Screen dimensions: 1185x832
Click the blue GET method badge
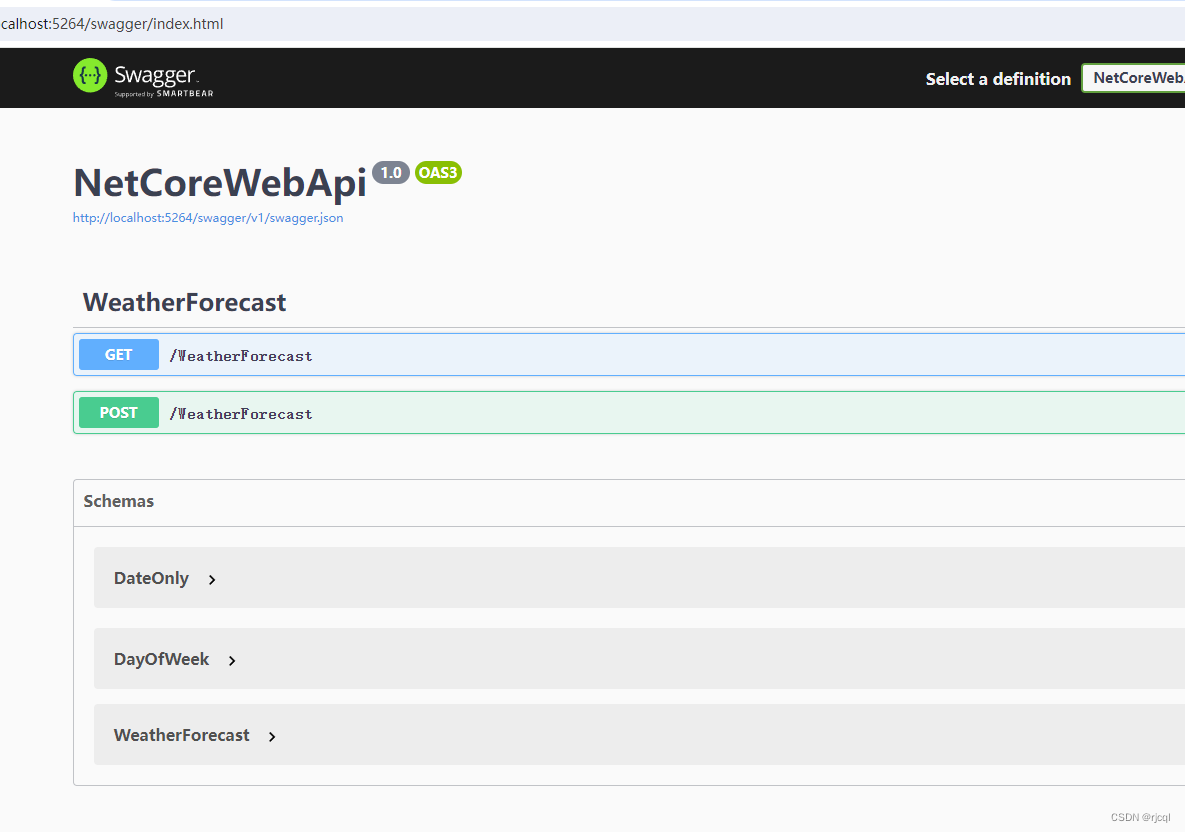click(x=118, y=354)
